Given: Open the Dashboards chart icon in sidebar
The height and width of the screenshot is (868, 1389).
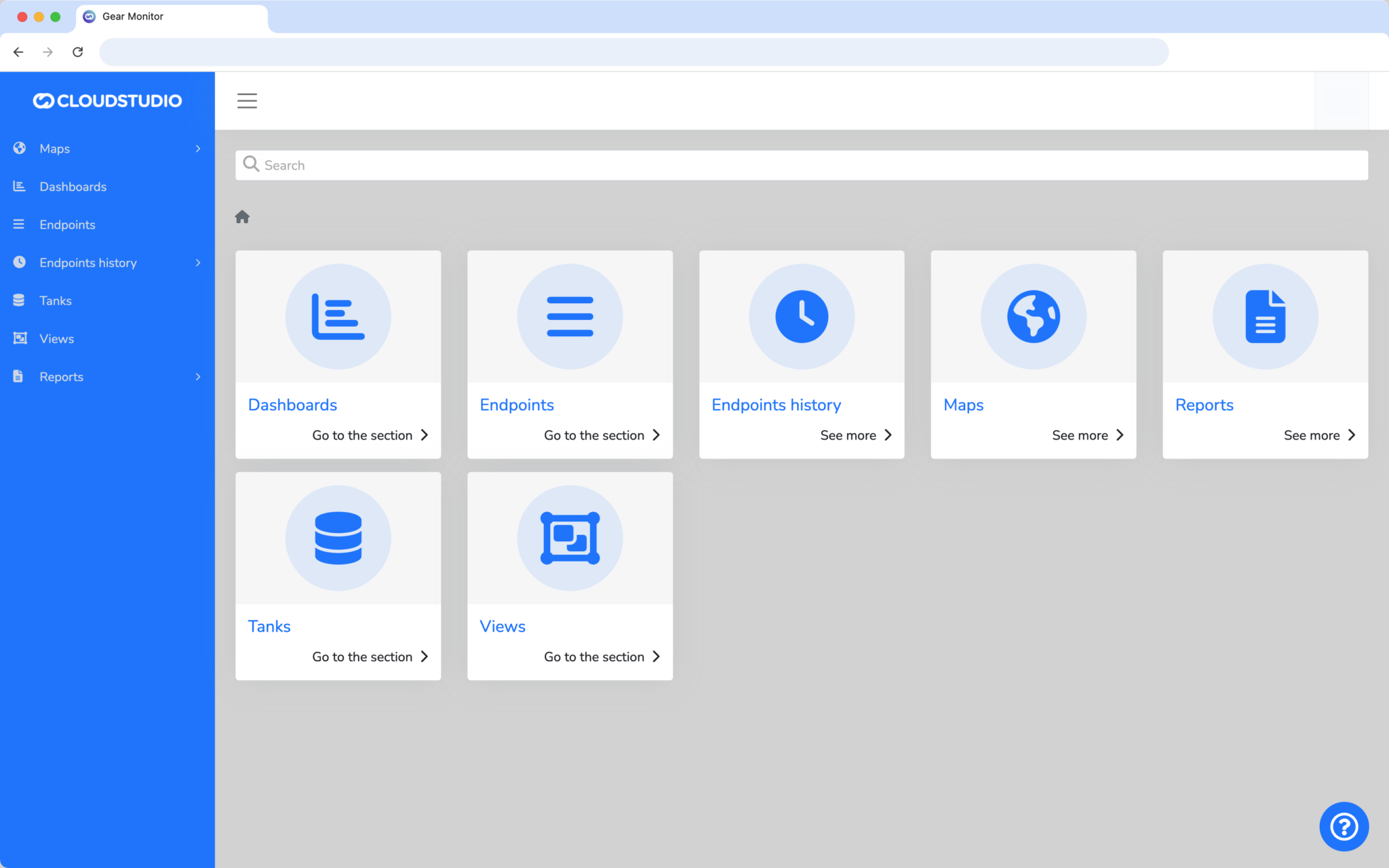Looking at the screenshot, I should coord(20,186).
